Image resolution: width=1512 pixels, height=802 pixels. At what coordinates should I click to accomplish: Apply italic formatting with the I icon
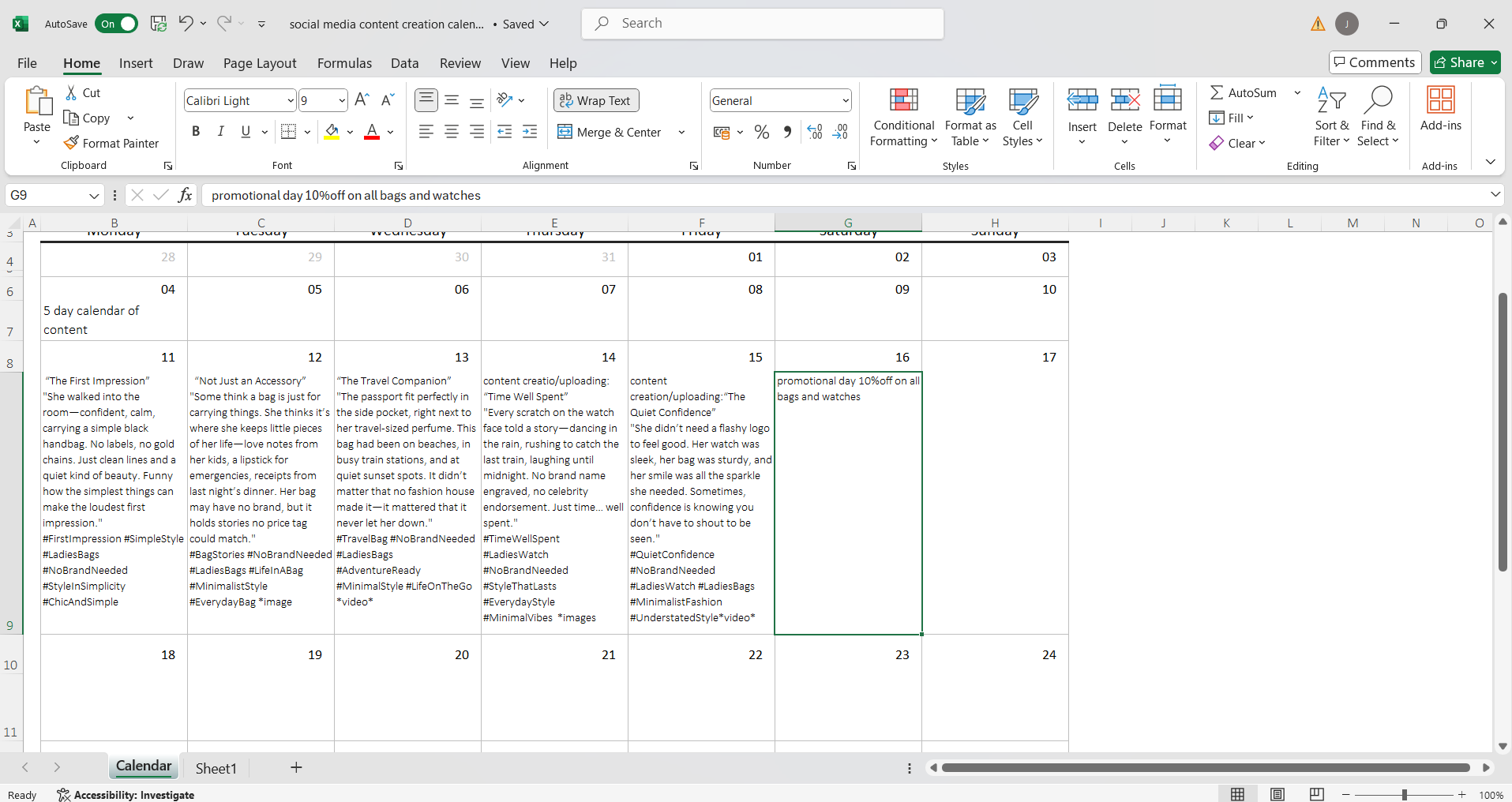coord(221,132)
